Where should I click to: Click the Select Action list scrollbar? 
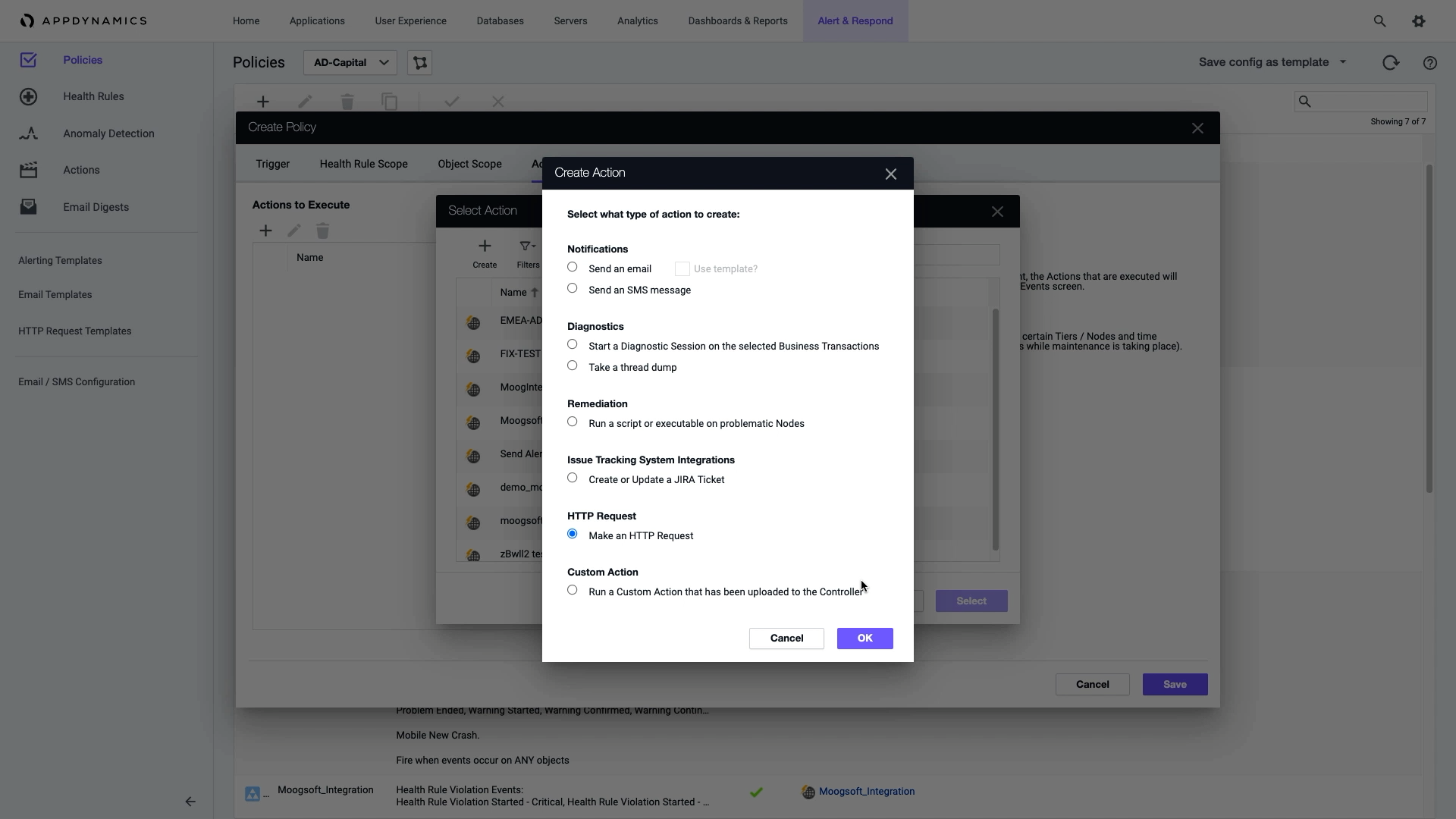click(996, 429)
